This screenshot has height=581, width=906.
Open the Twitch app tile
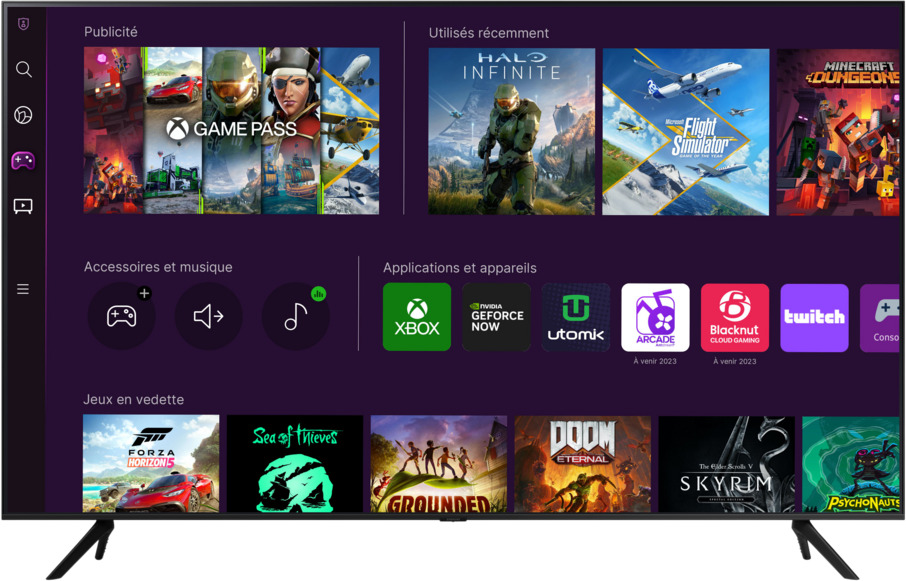click(814, 317)
